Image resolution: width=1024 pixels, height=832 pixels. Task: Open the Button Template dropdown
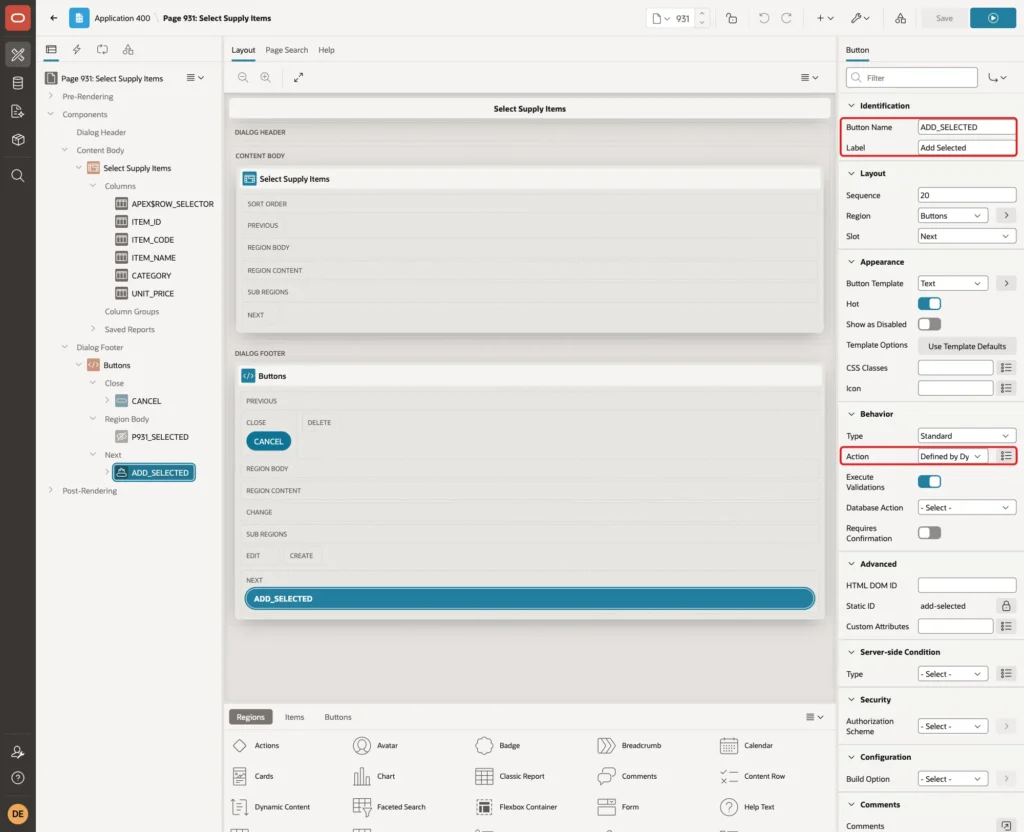(953, 283)
